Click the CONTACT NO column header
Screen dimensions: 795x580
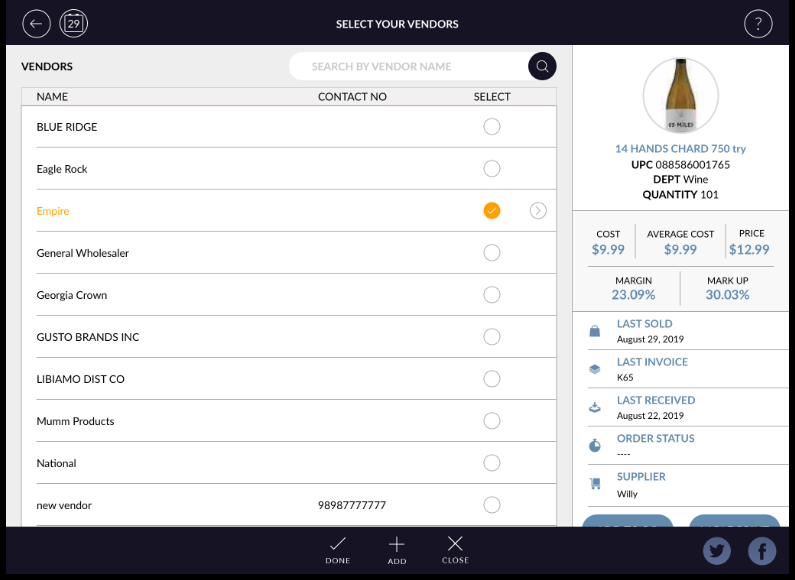pos(352,97)
